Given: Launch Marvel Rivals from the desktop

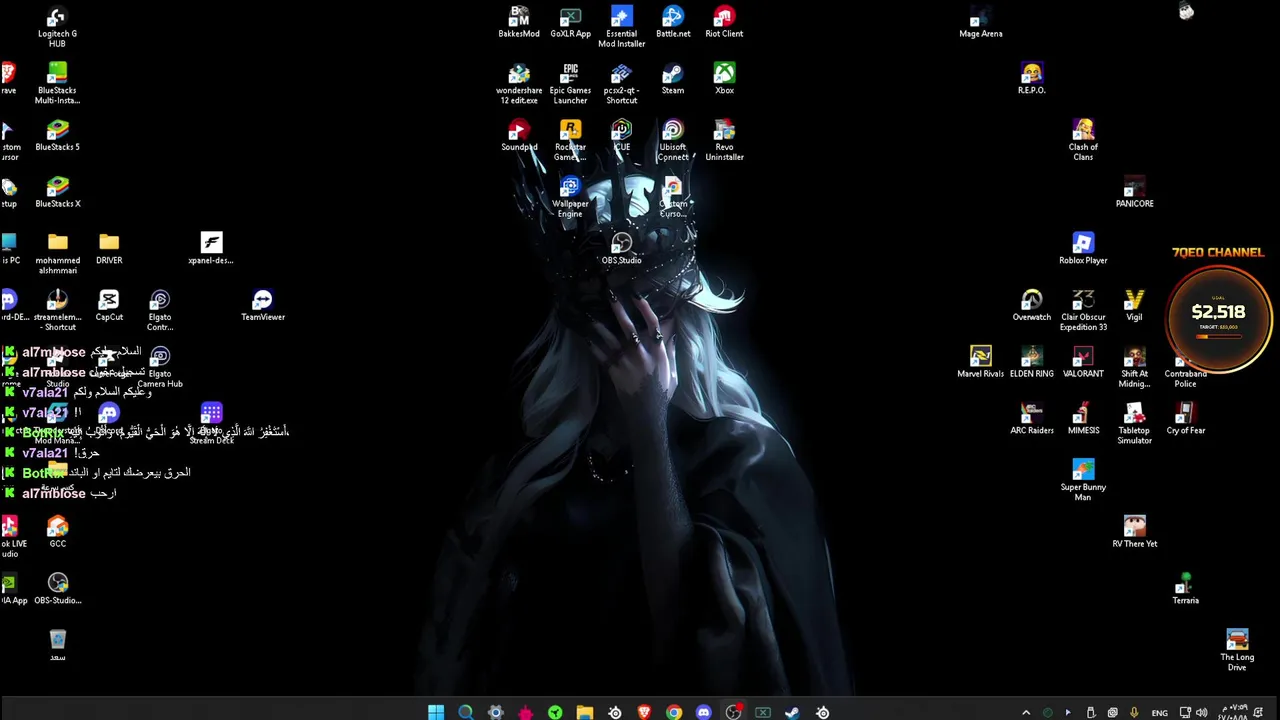Looking at the screenshot, I should (x=980, y=362).
